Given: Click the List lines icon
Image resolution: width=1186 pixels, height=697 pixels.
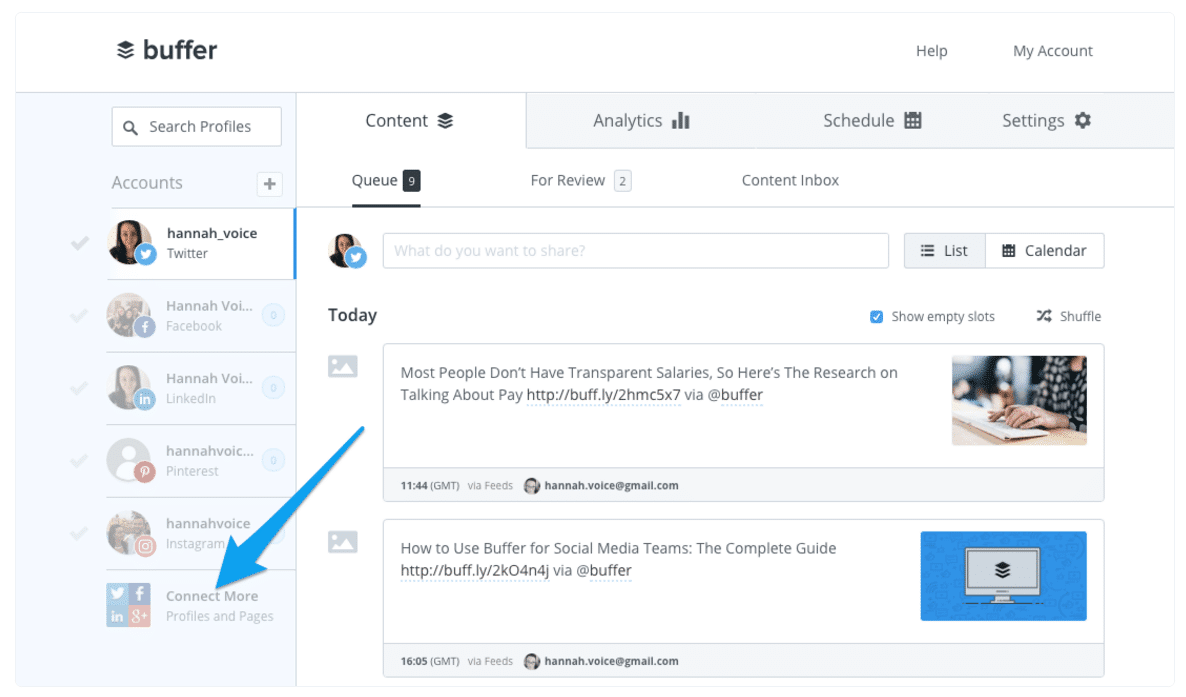Looking at the screenshot, I should point(927,250).
